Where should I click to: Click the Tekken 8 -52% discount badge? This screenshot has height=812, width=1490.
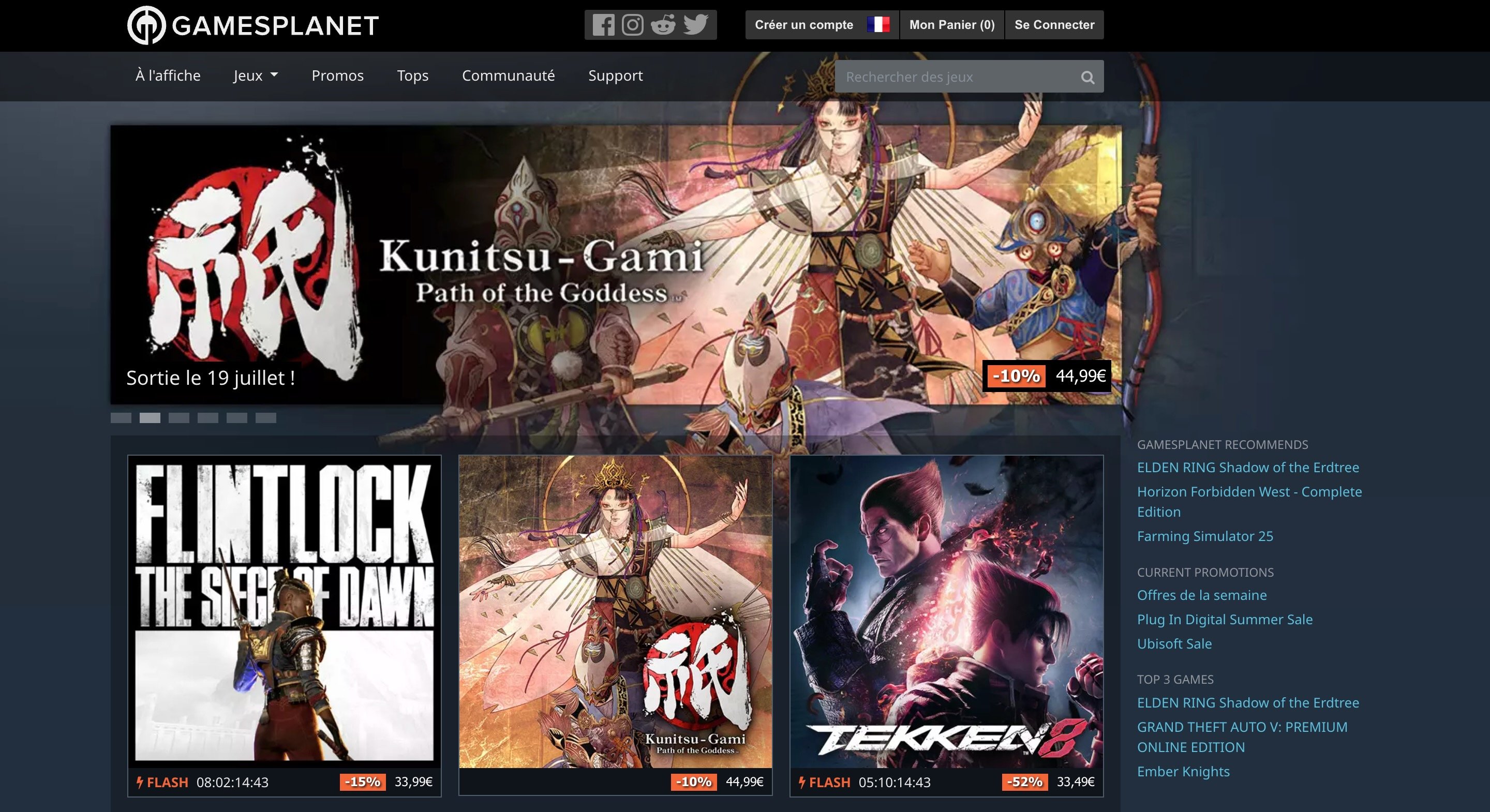[1025, 782]
